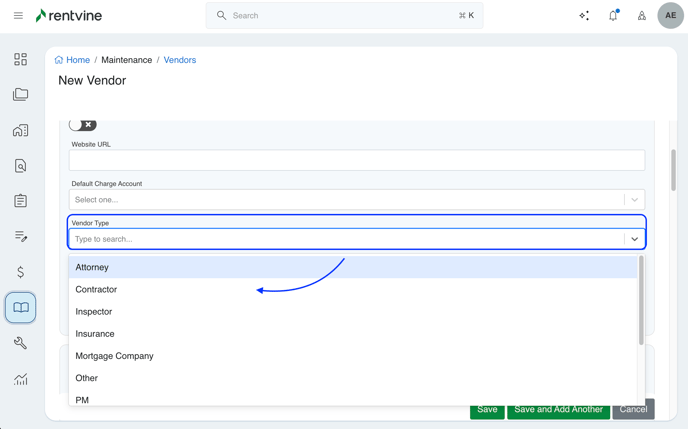Open the dashboard grid icon in sidebar
This screenshot has height=429, width=688.
(x=20, y=60)
